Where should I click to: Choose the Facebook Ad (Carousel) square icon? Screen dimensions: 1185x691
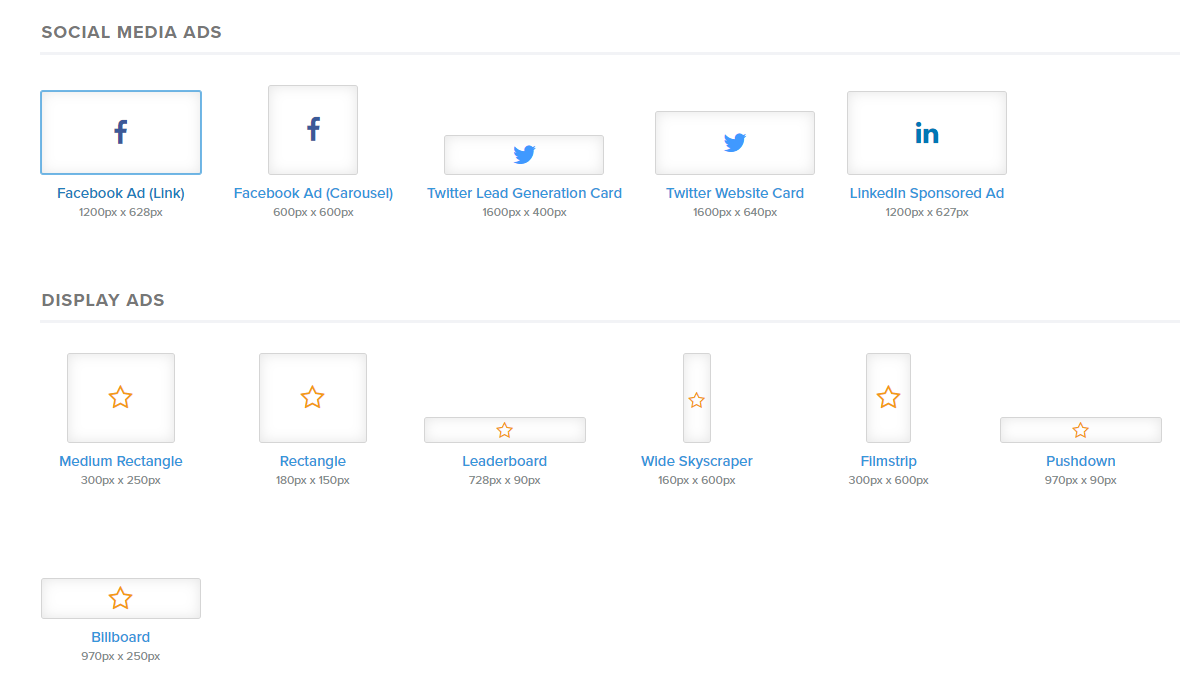coord(313,130)
